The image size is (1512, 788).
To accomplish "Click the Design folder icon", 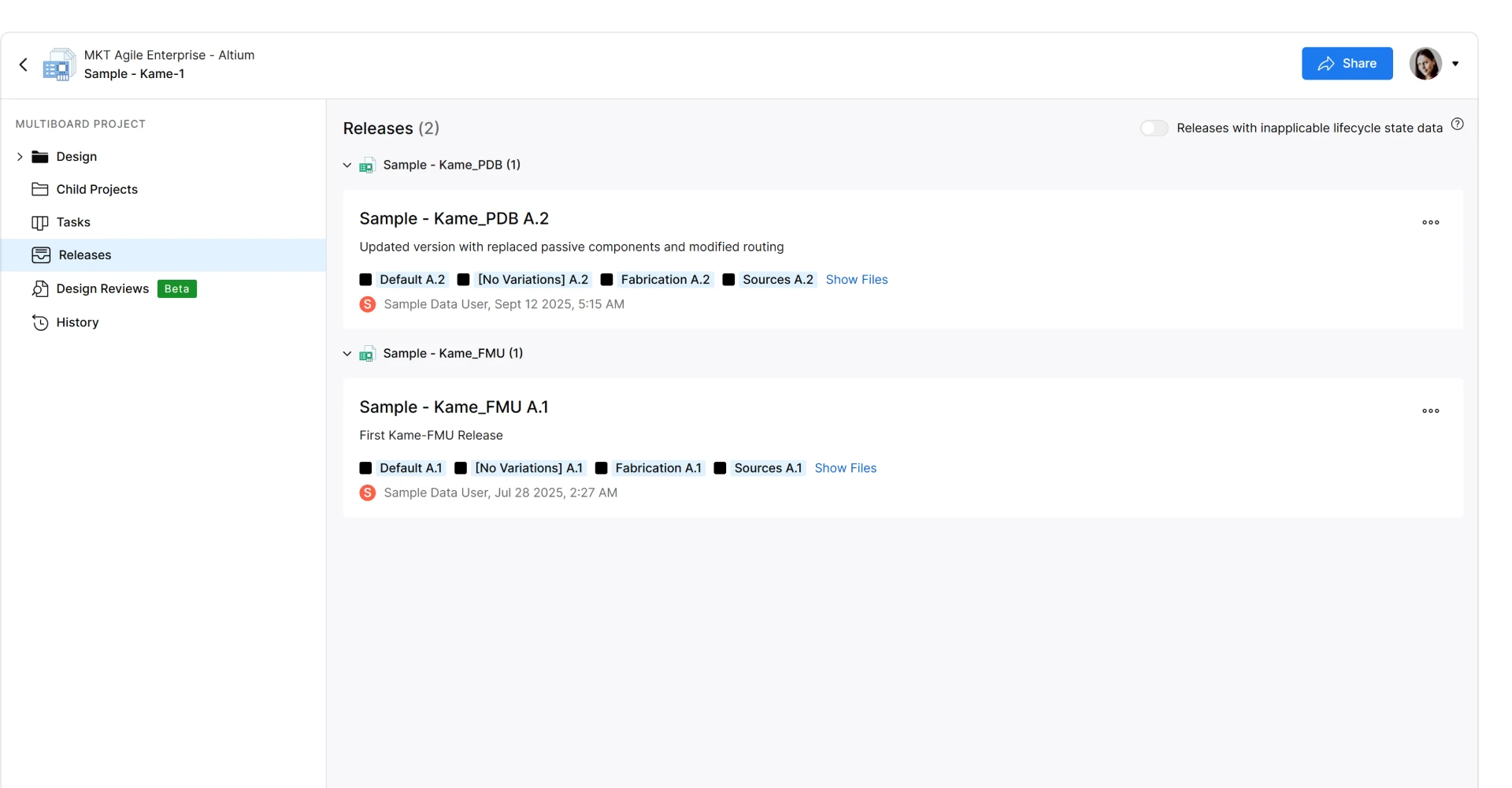I will pos(40,157).
